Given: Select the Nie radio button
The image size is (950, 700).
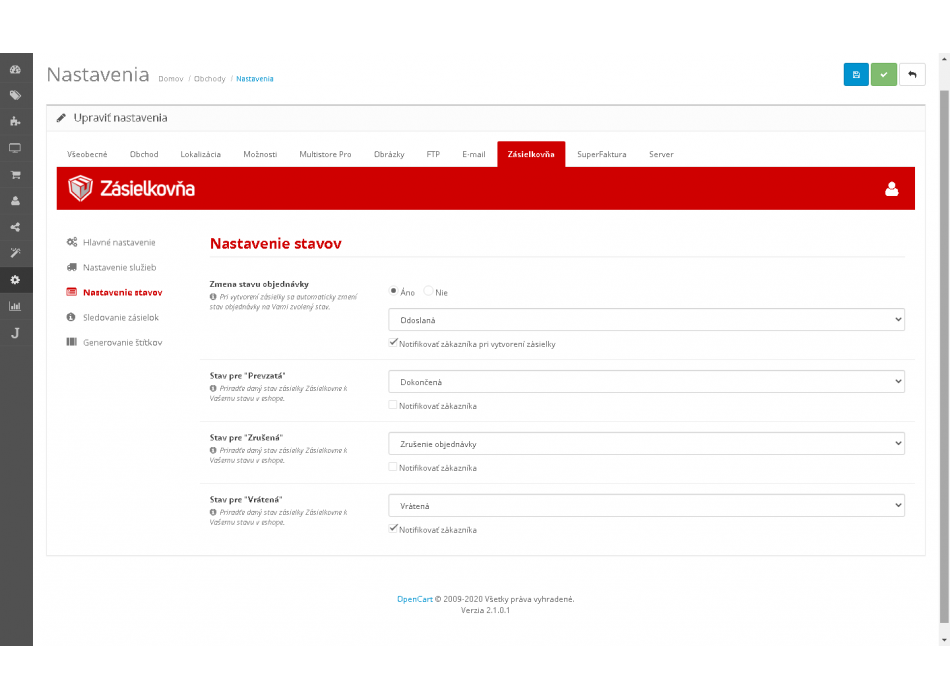Looking at the screenshot, I should tap(428, 292).
